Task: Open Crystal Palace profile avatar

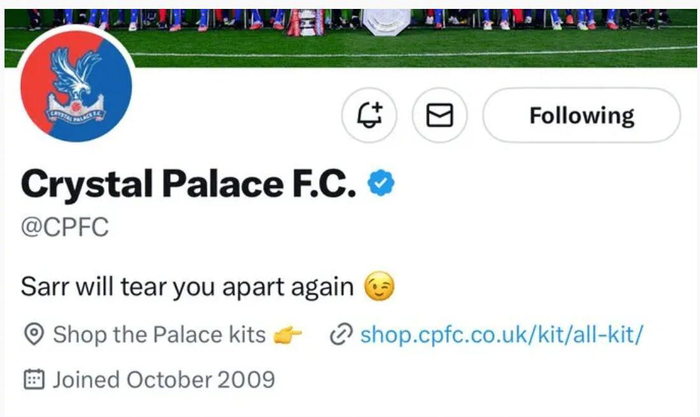Action: pos(75,95)
